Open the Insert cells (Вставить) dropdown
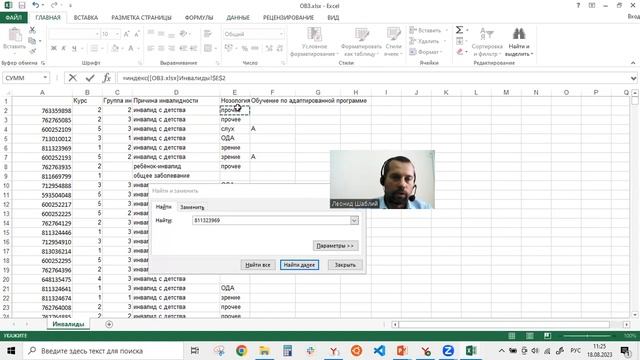 coord(429,30)
